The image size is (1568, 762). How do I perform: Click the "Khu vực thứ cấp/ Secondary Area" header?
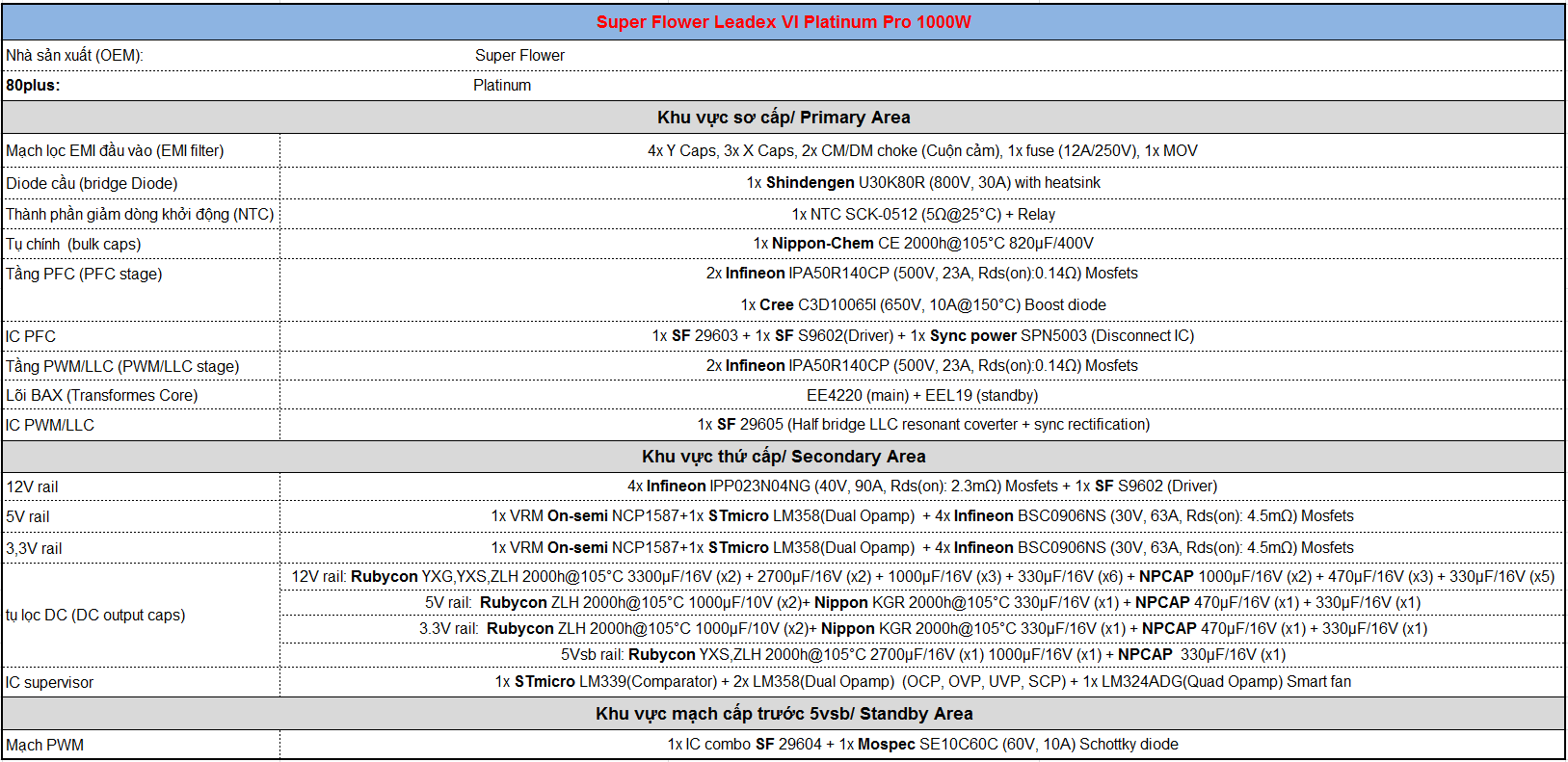pyautogui.click(x=784, y=457)
